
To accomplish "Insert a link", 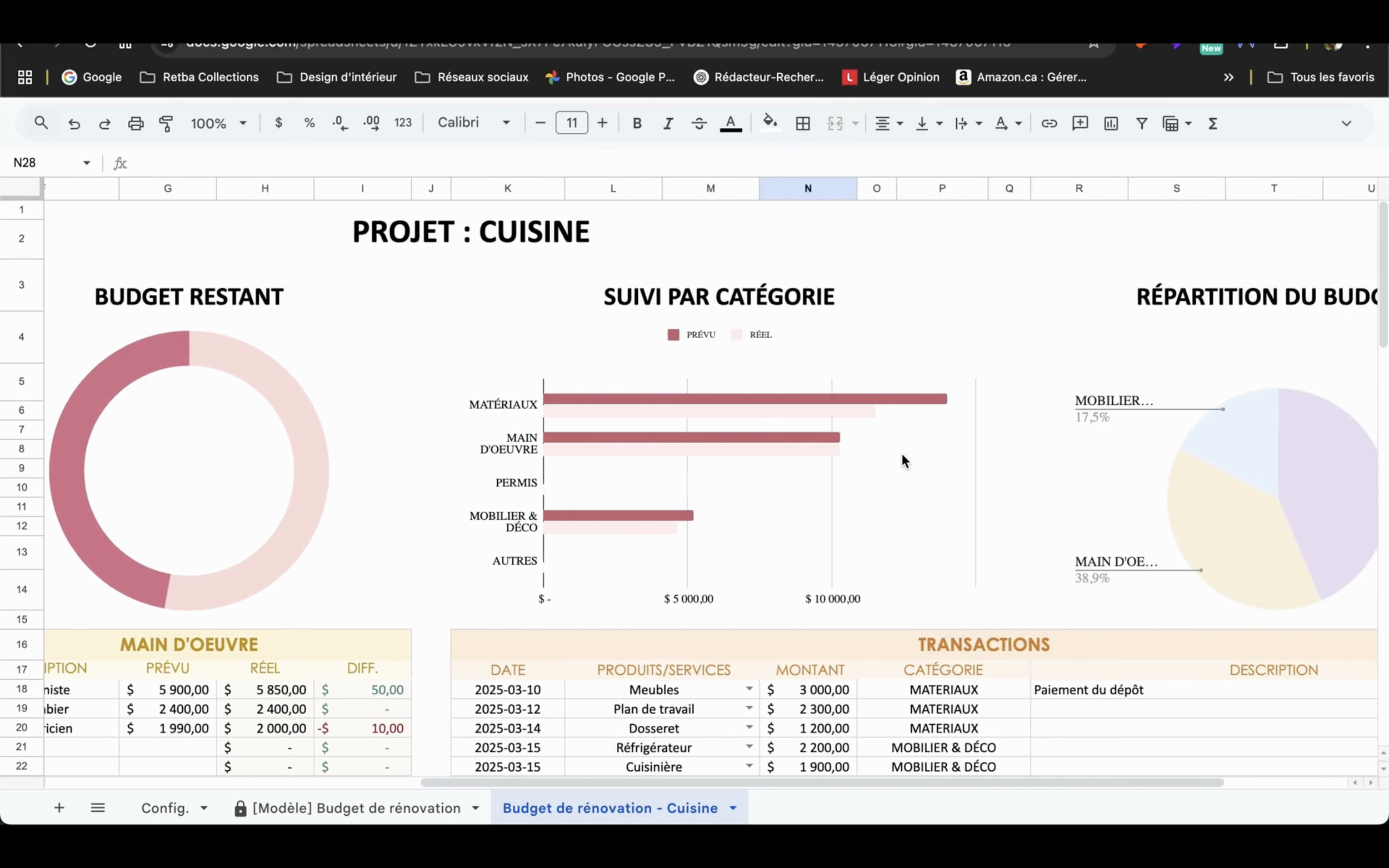I will 1049,123.
